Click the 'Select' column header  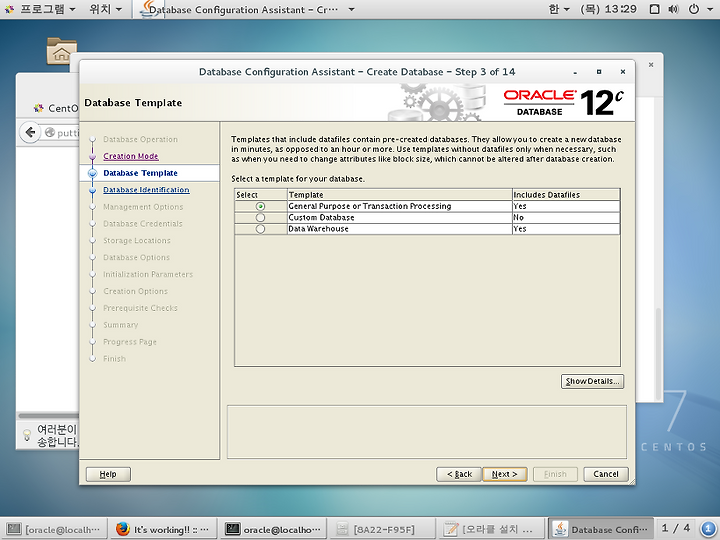tap(261, 195)
